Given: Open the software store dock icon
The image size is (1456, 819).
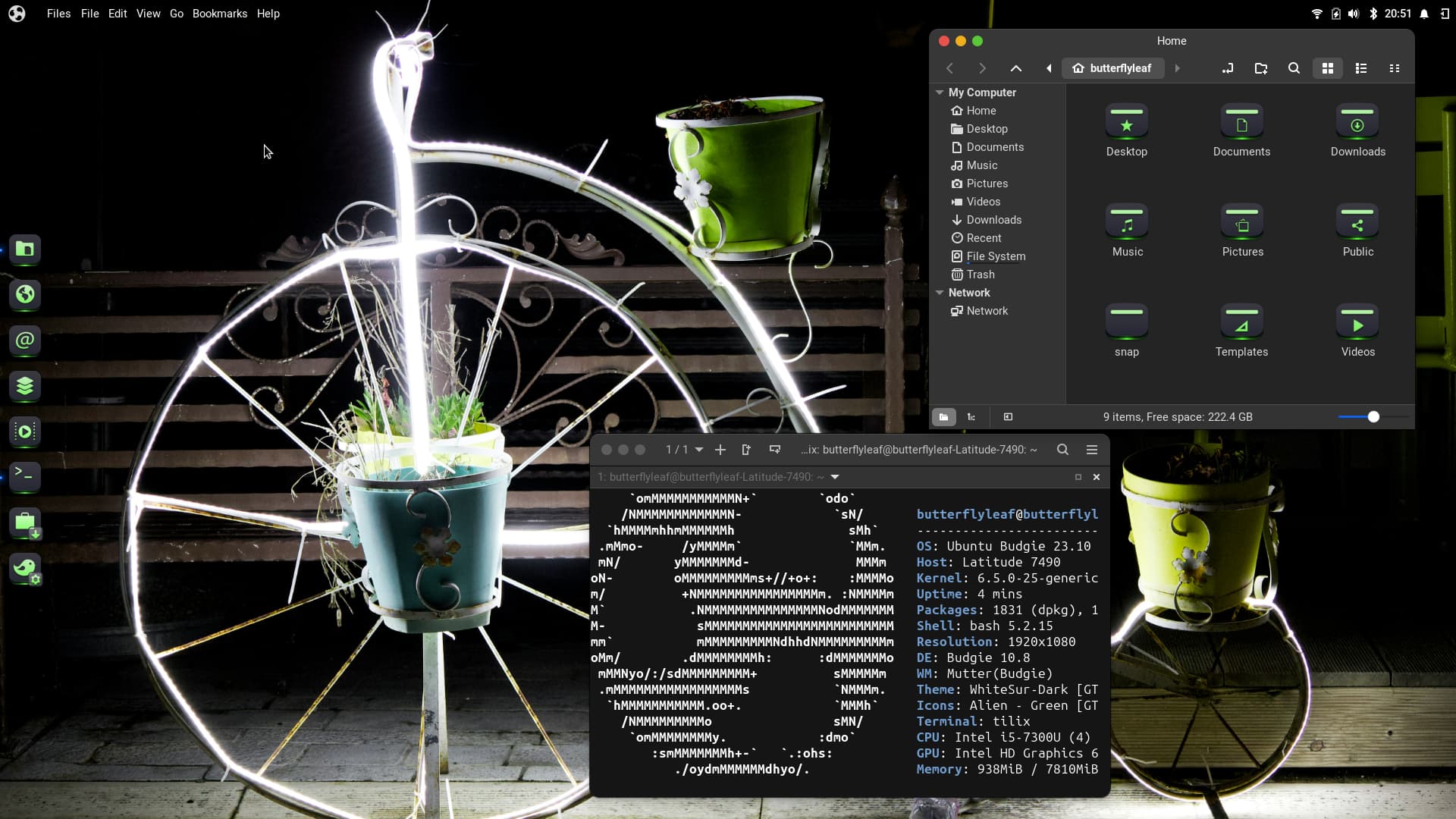Looking at the screenshot, I should click(25, 522).
